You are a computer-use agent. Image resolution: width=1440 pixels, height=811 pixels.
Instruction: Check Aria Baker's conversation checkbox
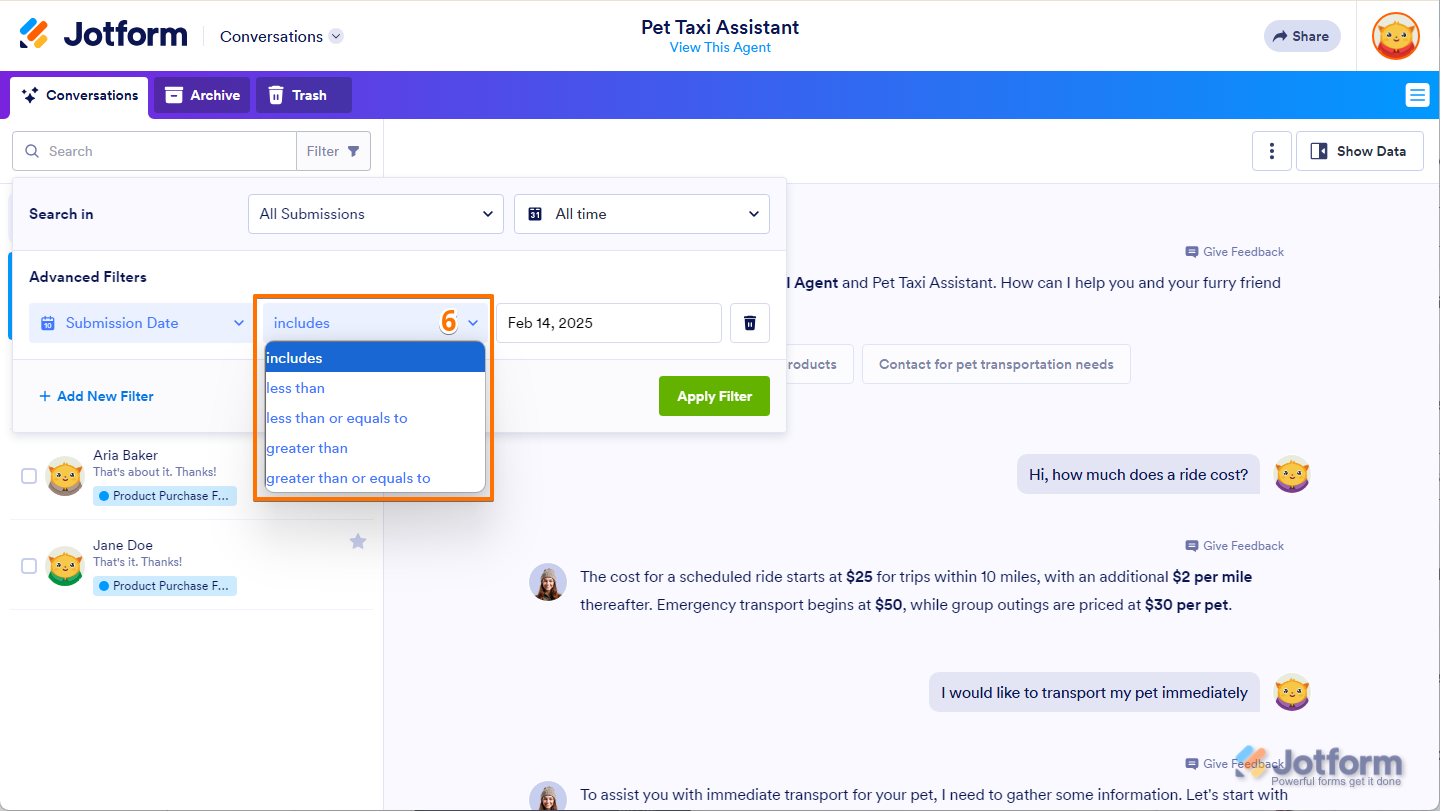[29, 476]
